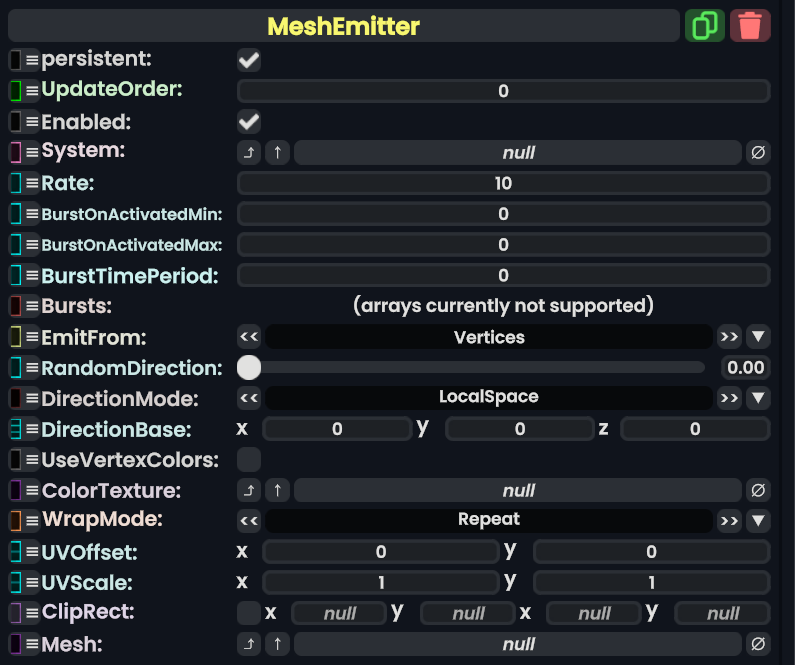Image resolution: width=795 pixels, height=665 pixels.
Task: Select previous WrapMode value with << button
Action: [249, 521]
